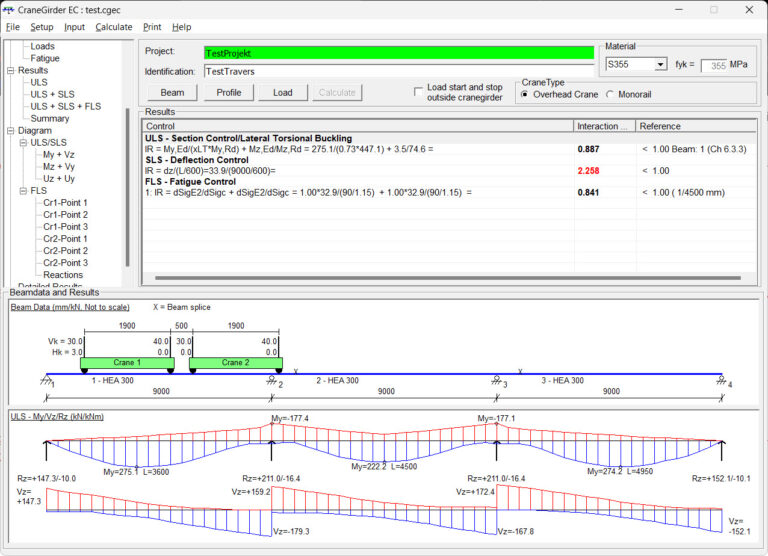Click the 2 - HEA 300 beam label
This screenshot has width=768, height=556.
pyautogui.click(x=337, y=381)
